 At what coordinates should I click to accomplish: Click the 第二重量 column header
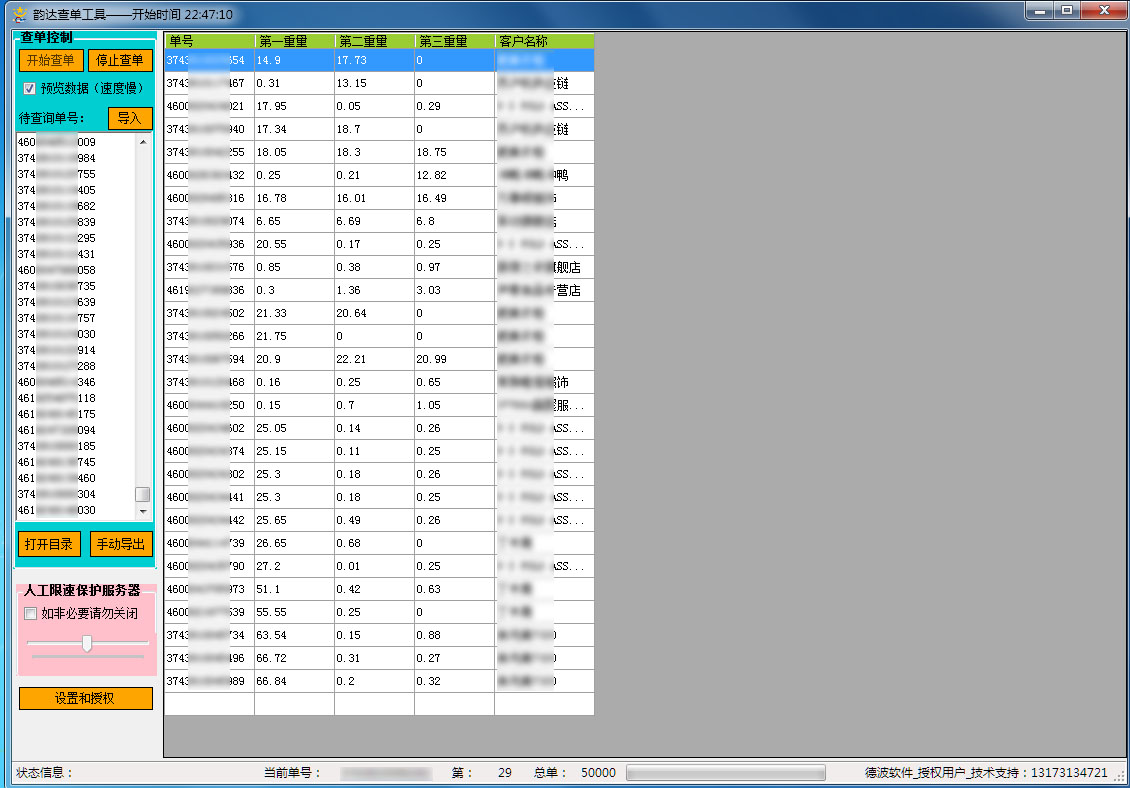375,41
